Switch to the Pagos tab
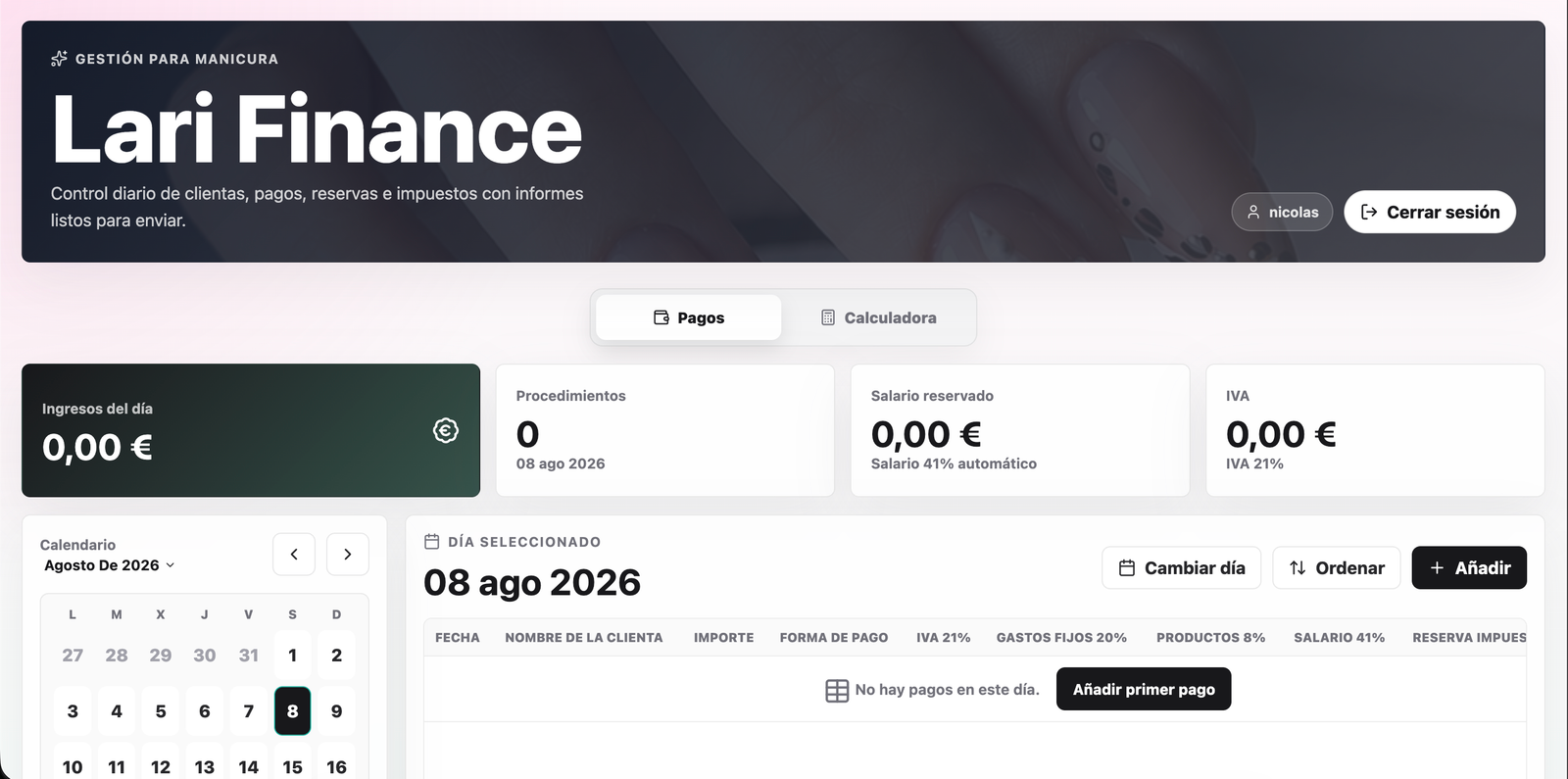Viewport: 1568px width, 779px height. (x=689, y=317)
